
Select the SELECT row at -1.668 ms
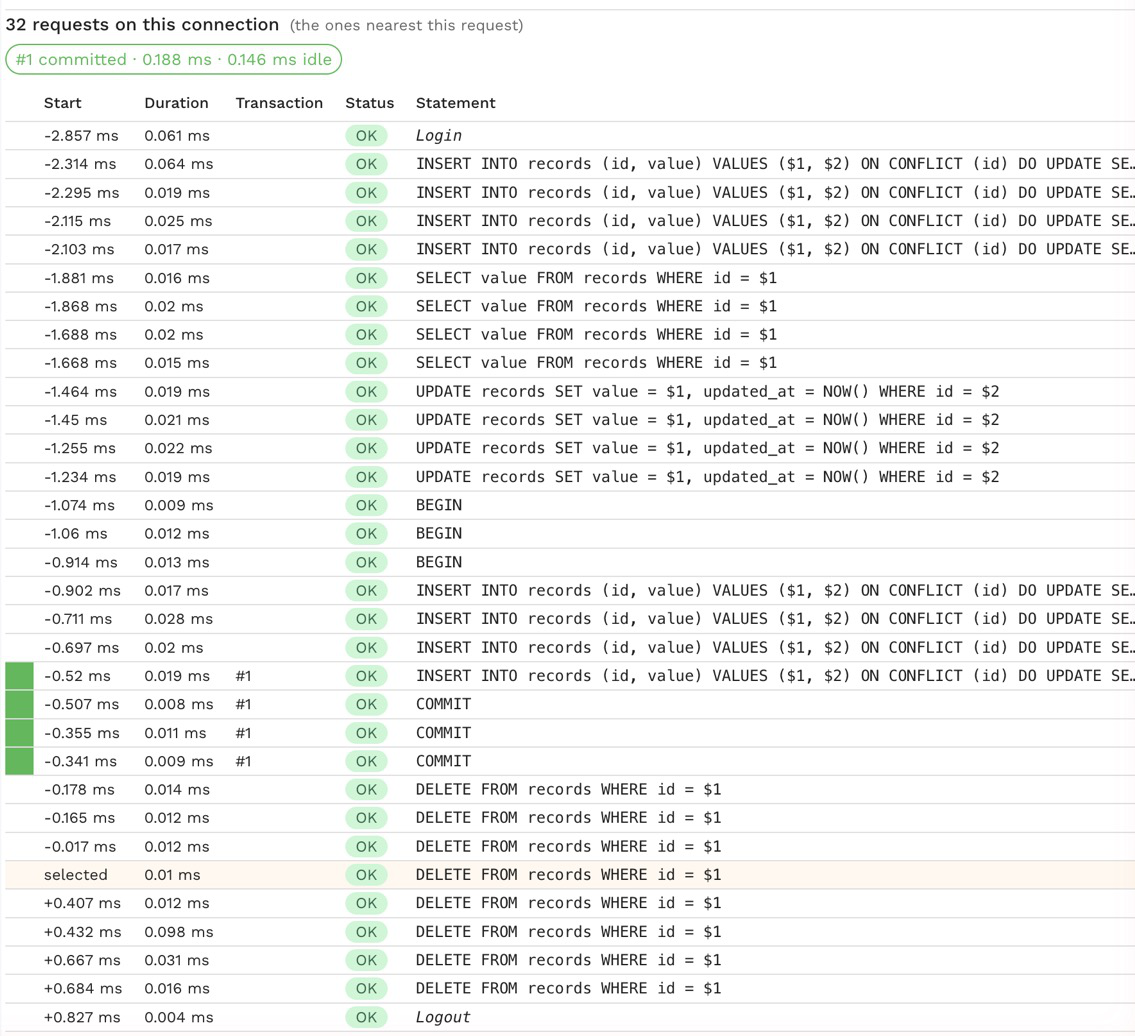[x=570, y=363]
